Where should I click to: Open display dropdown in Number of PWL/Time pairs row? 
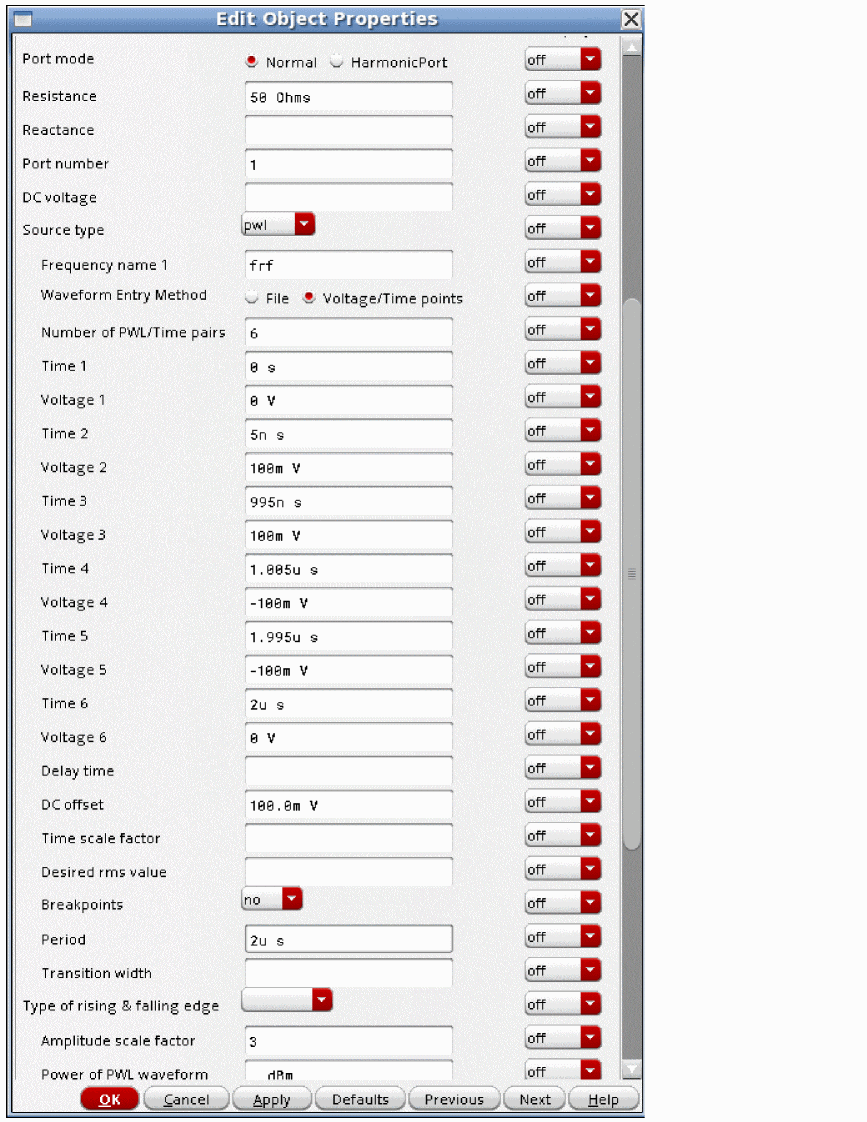[x=563, y=329]
